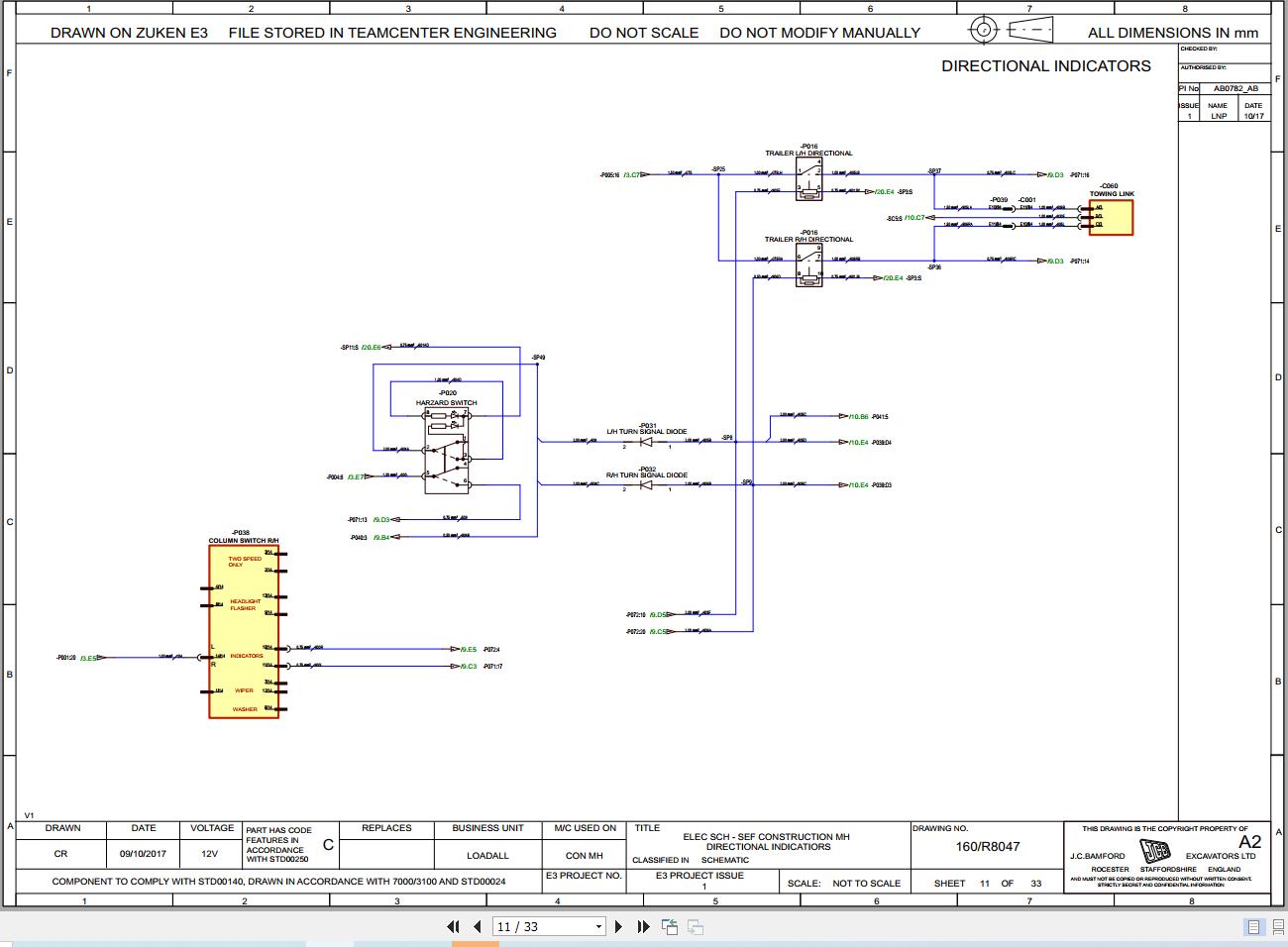Image resolution: width=1288 pixels, height=947 pixels.
Task: Click the DIRECTIONAL INDICATORS heading
Action: click(x=1046, y=66)
